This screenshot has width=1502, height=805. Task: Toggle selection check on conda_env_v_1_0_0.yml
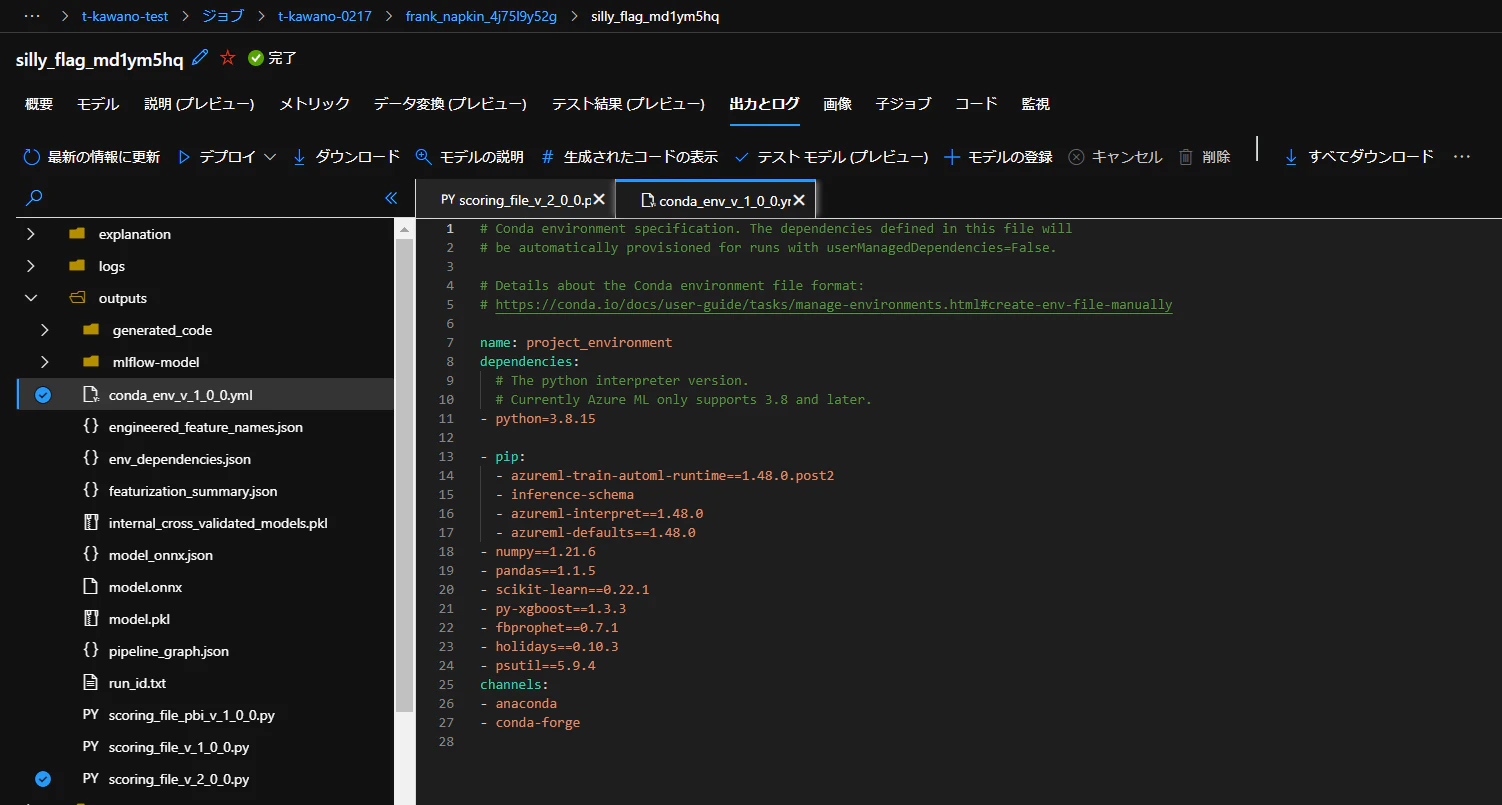43,395
